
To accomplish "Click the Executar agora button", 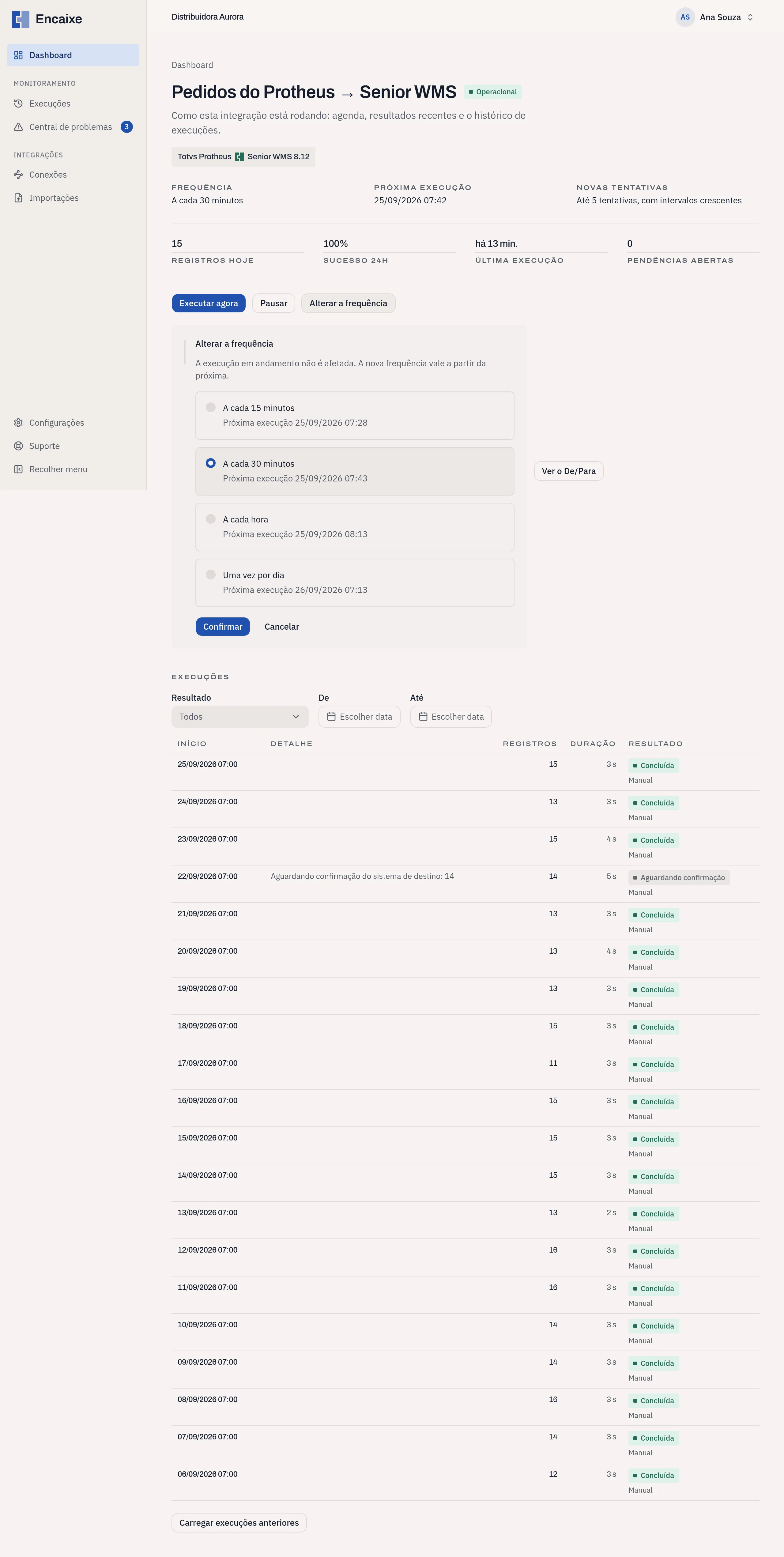I will (x=209, y=303).
